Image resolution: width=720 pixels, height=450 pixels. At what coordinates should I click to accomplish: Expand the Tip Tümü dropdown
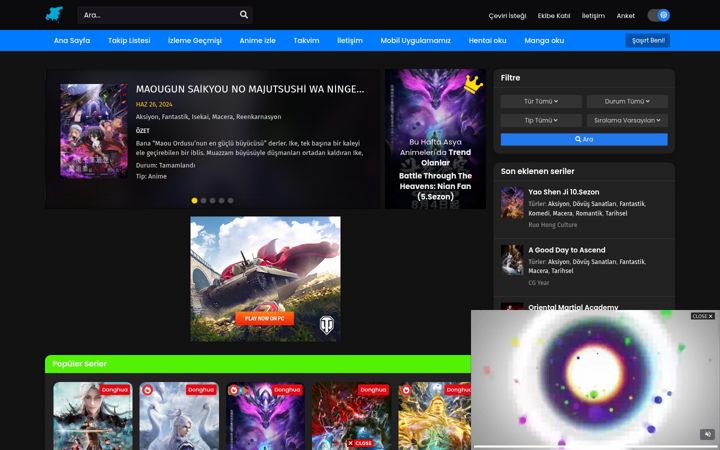(x=541, y=120)
